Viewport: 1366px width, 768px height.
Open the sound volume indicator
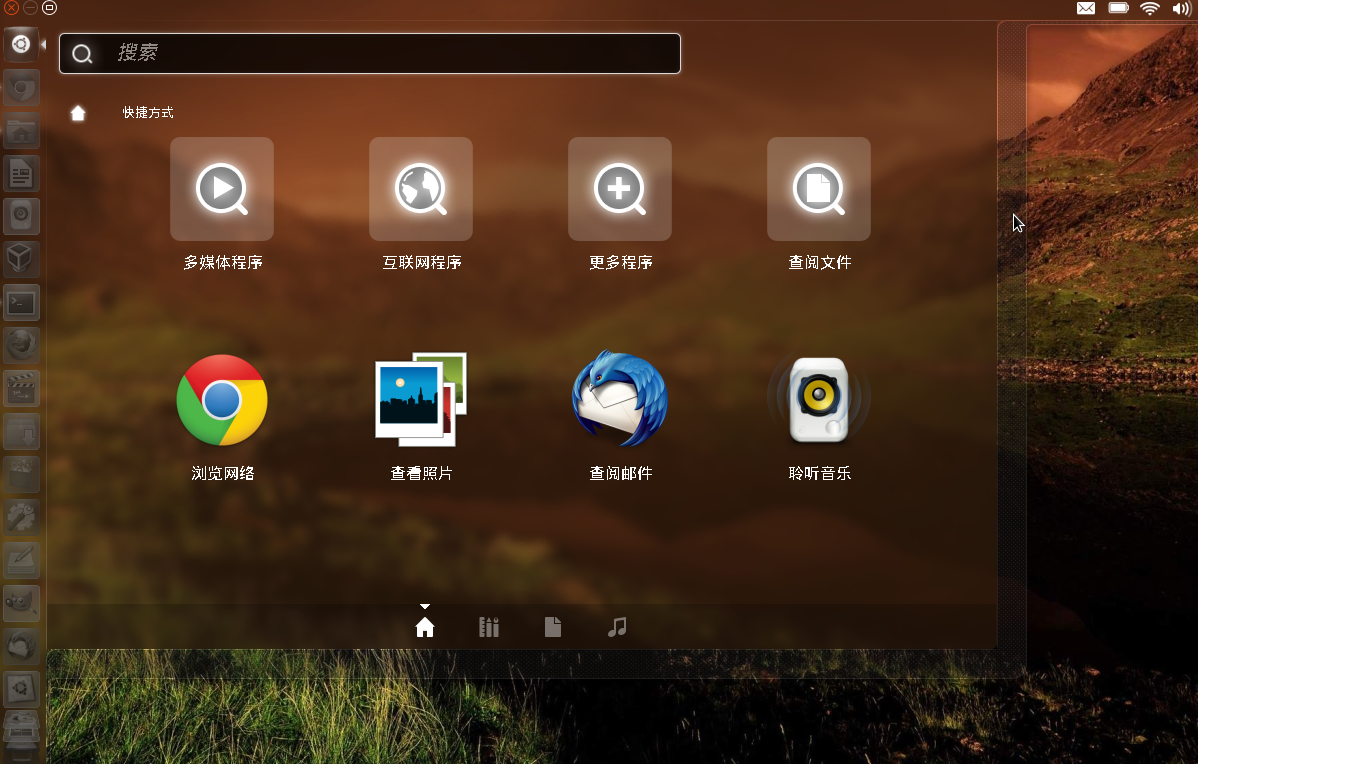(1181, 8)
